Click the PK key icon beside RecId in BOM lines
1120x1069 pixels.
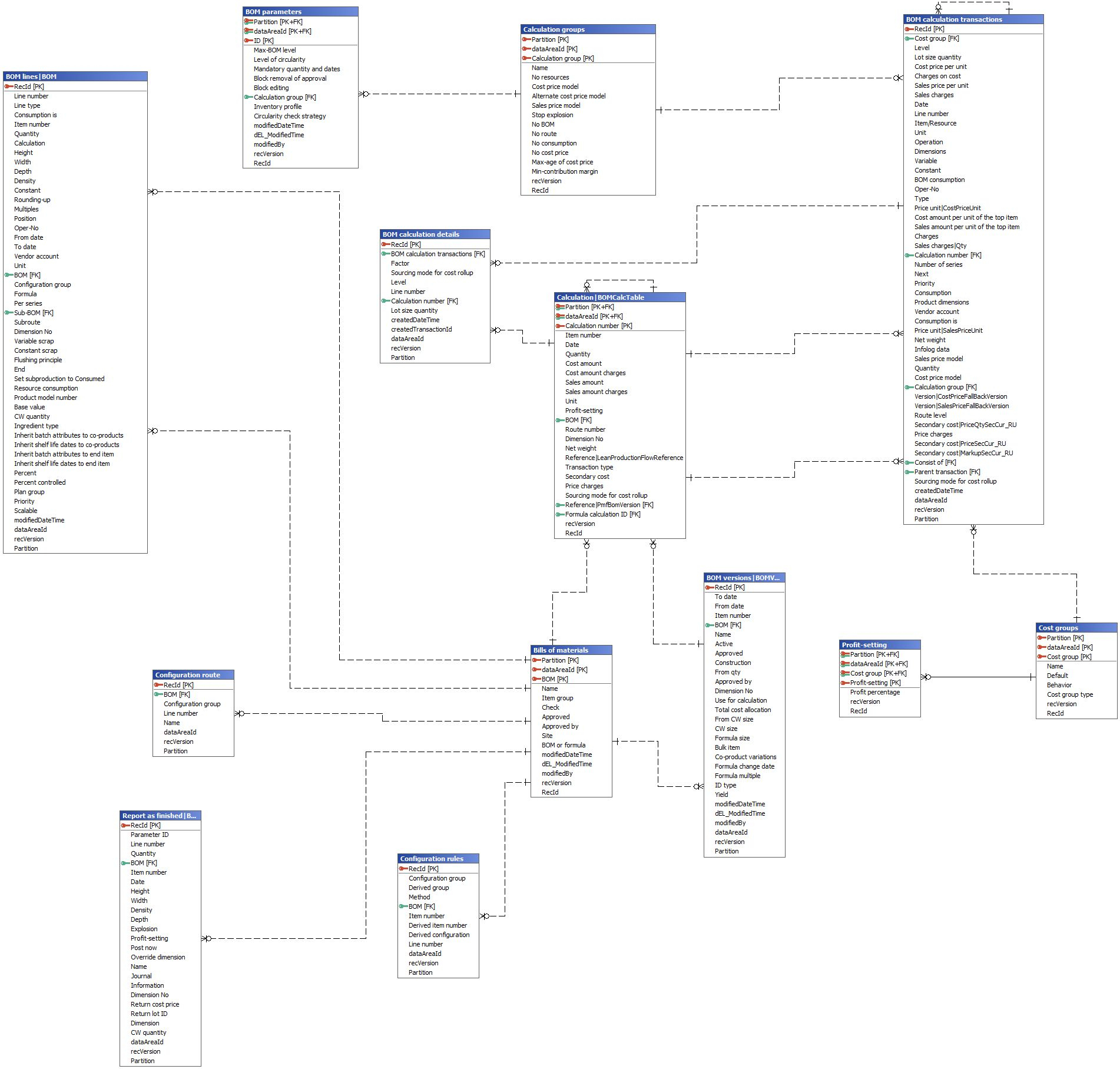8,86
